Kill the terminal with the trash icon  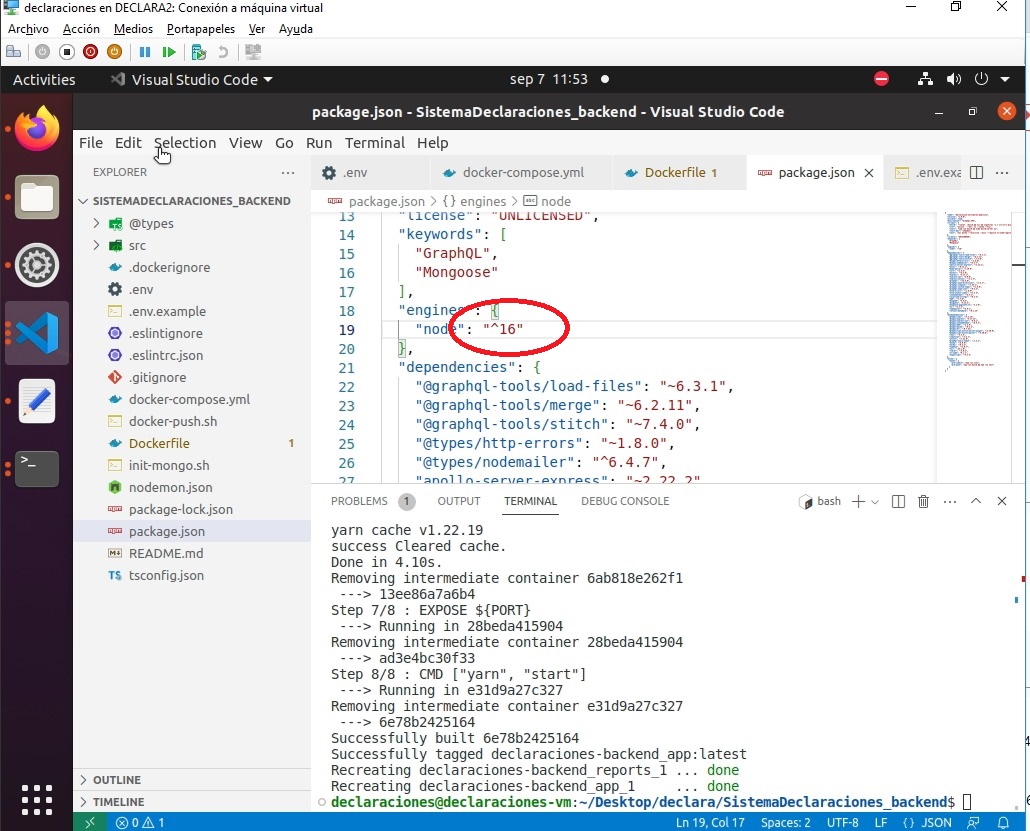923,501
